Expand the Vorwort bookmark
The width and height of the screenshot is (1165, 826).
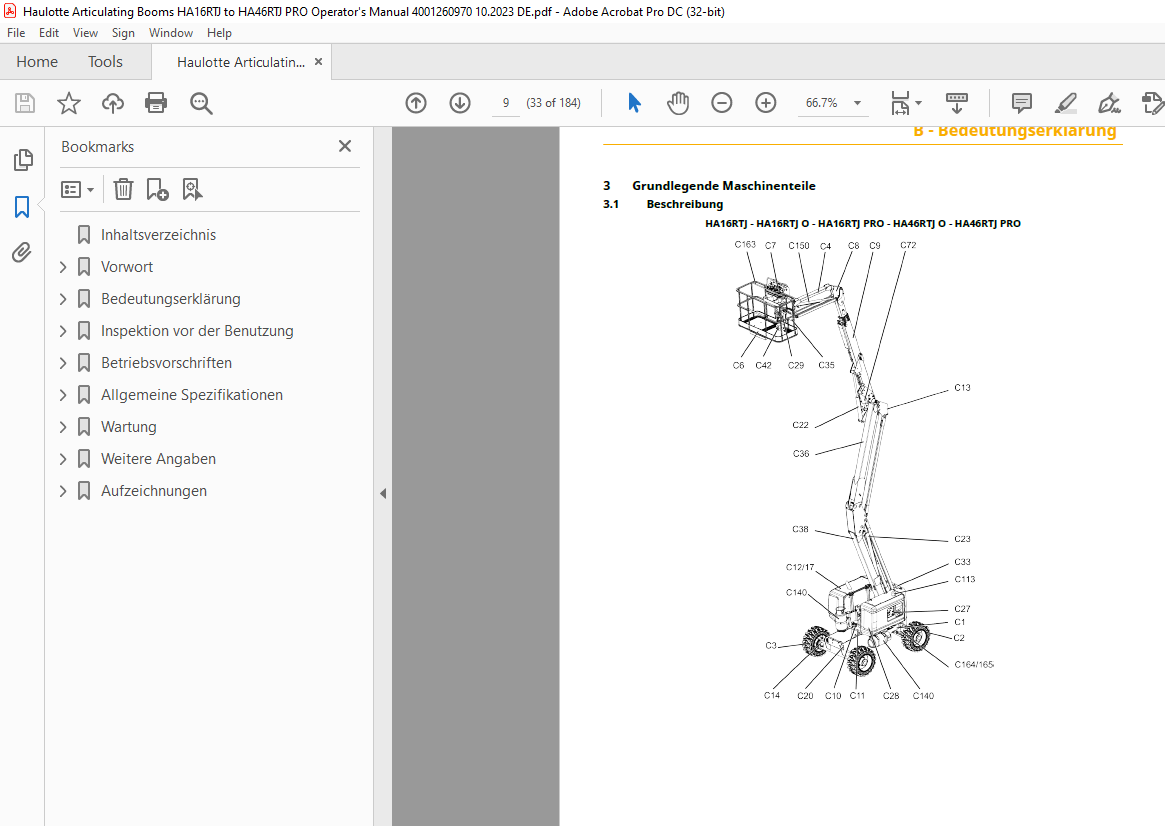click(x=63, y=267)
